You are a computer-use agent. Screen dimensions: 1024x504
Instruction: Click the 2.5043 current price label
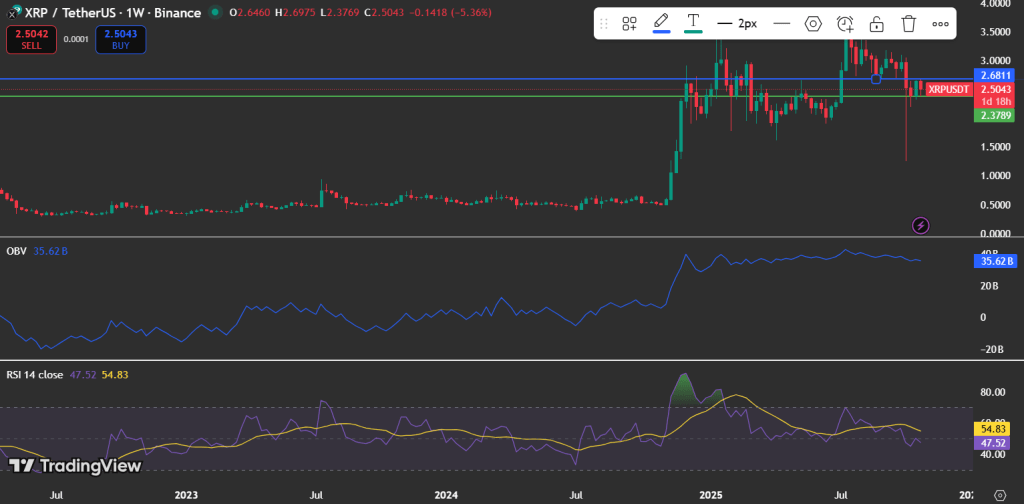(993, 89)
